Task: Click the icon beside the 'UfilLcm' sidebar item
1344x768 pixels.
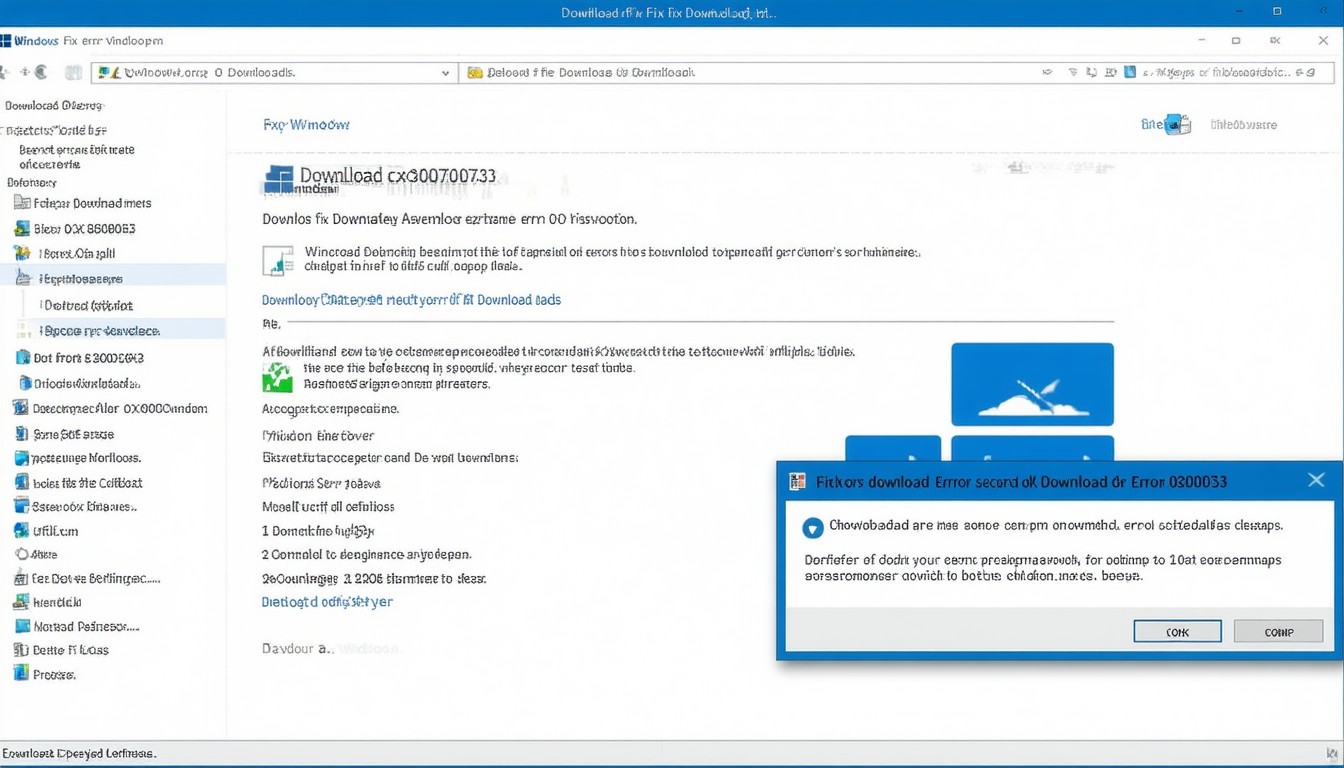Action: 21,531
